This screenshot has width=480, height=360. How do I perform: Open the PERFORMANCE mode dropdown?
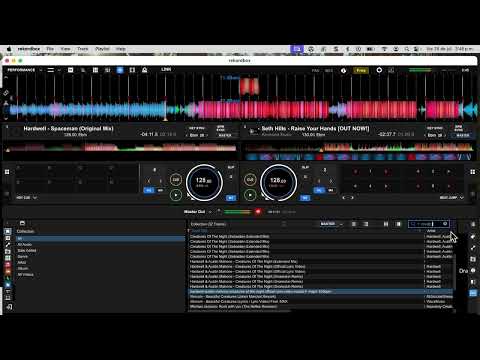pyautogui.click(x=25, y=70)
